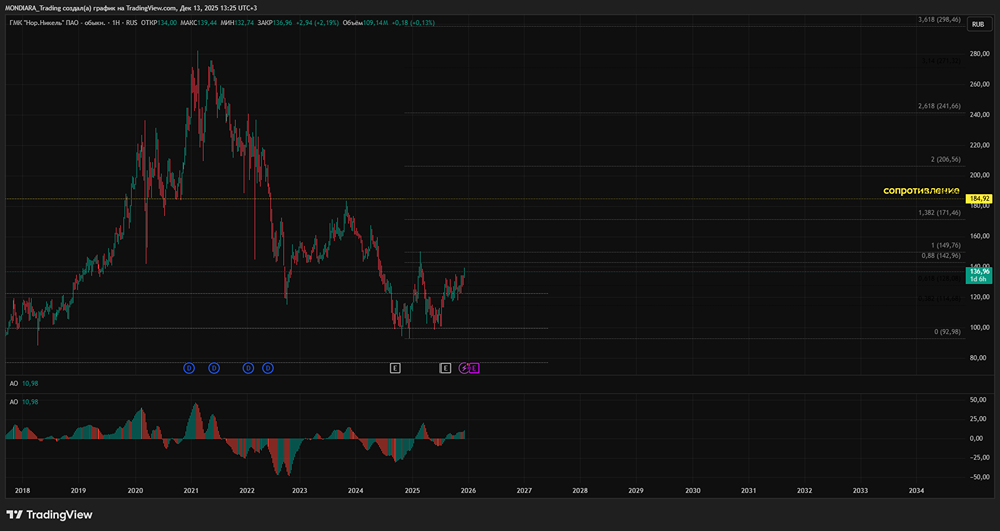Click the dividend marker at the 2022 mark
This screenshot has width=1000, height=531.
[x=248, y=368]
